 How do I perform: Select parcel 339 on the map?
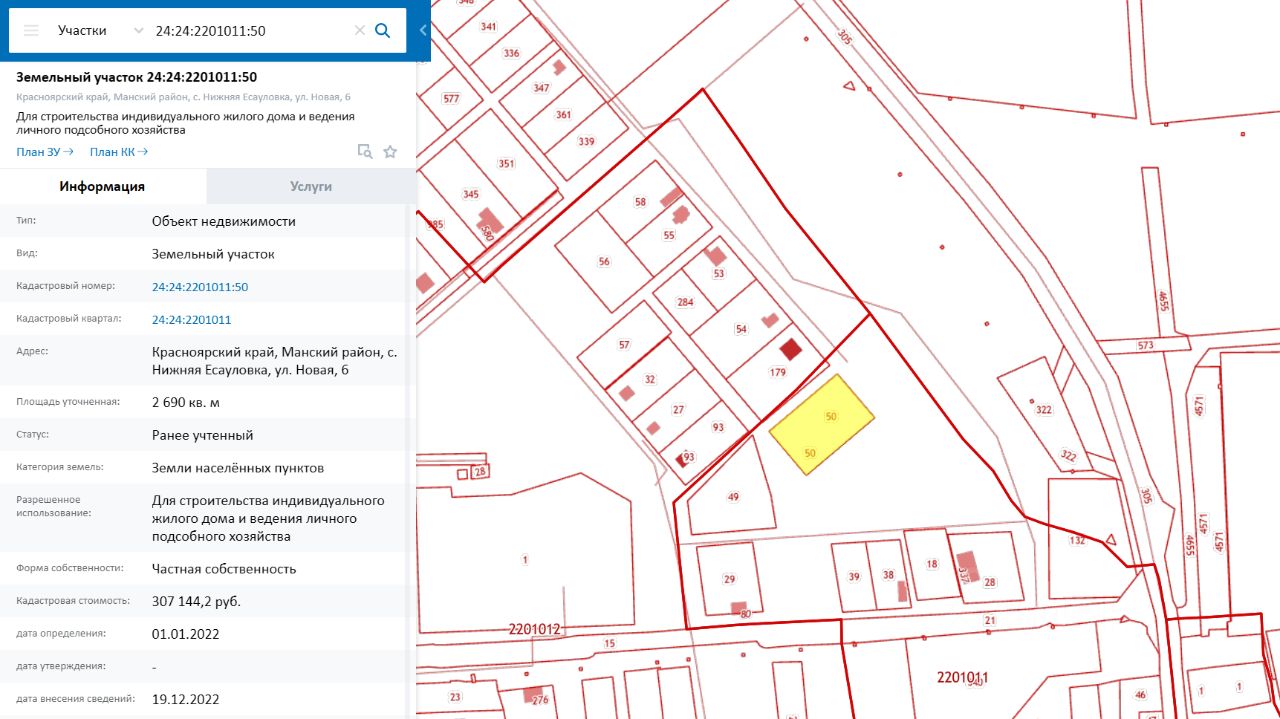(586, 142)
